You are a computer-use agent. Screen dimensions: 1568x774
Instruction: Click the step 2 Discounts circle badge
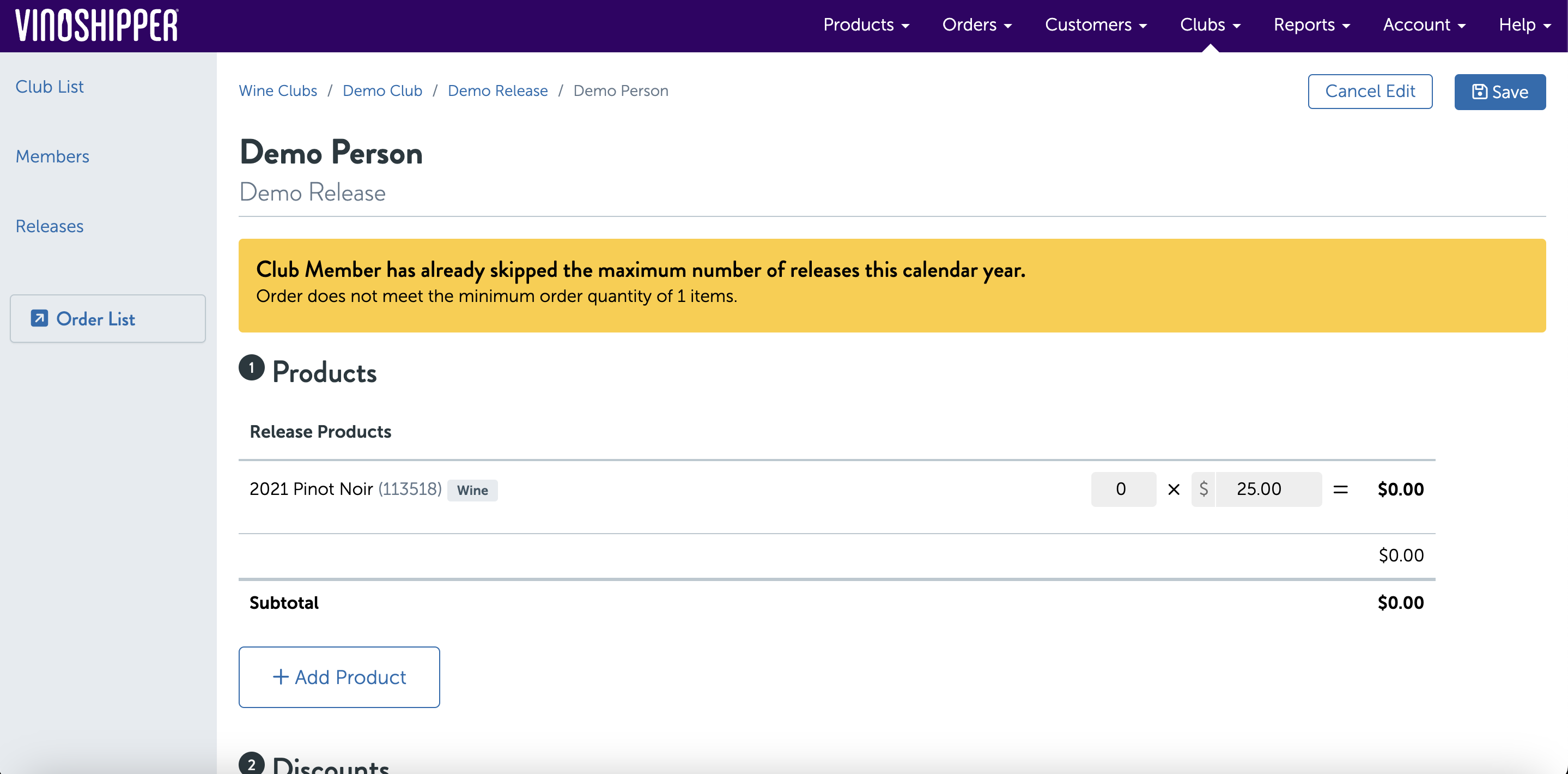click(251, 764)
